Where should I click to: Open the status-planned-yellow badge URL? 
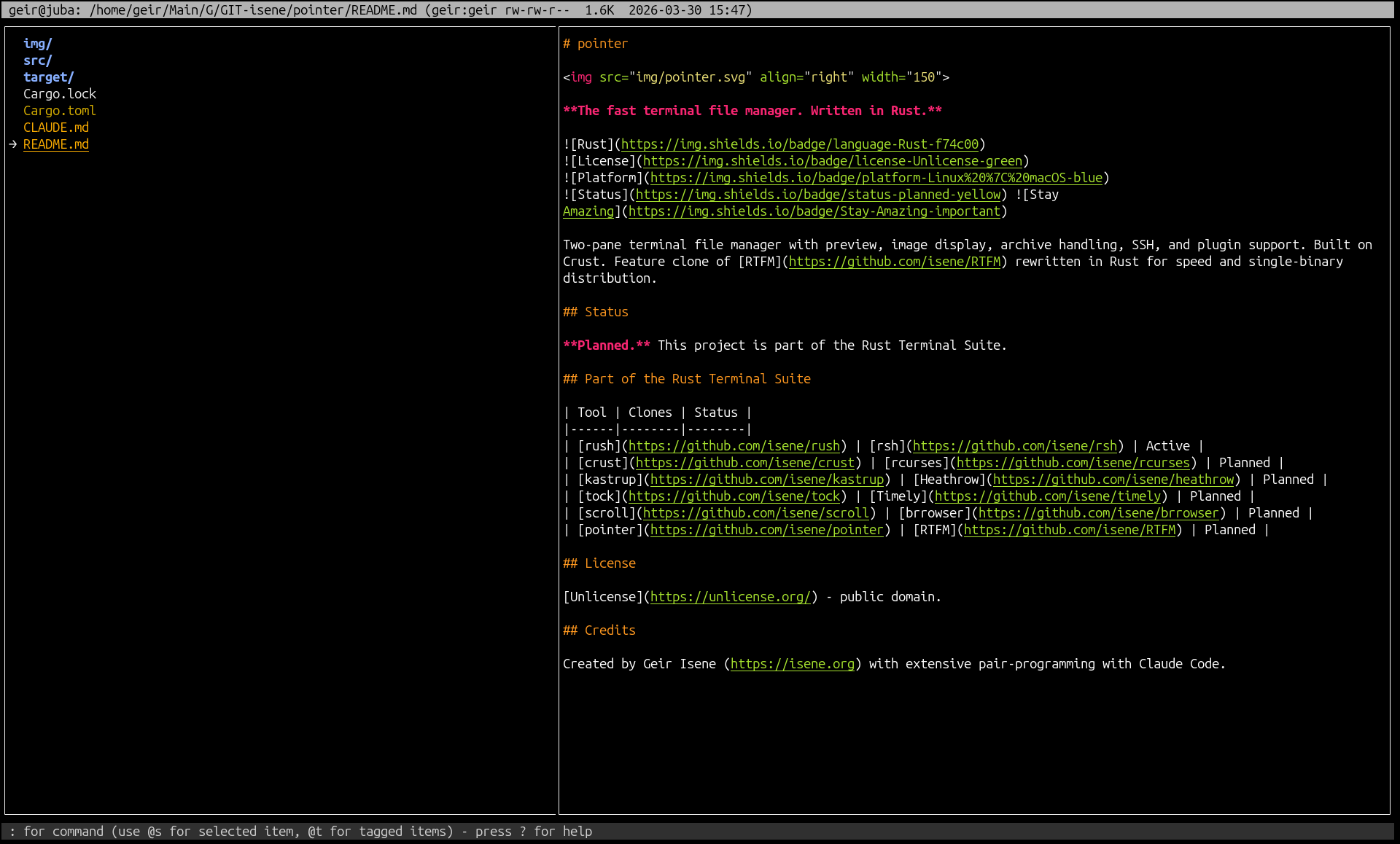(x=818, y=195)
